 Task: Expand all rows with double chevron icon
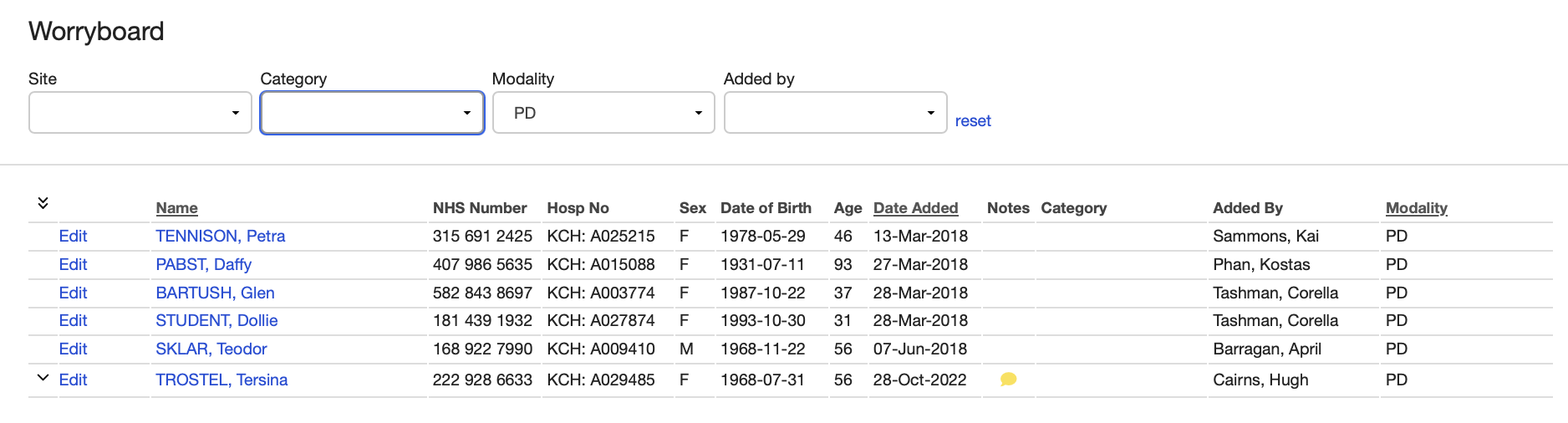[x=43, y=203]
